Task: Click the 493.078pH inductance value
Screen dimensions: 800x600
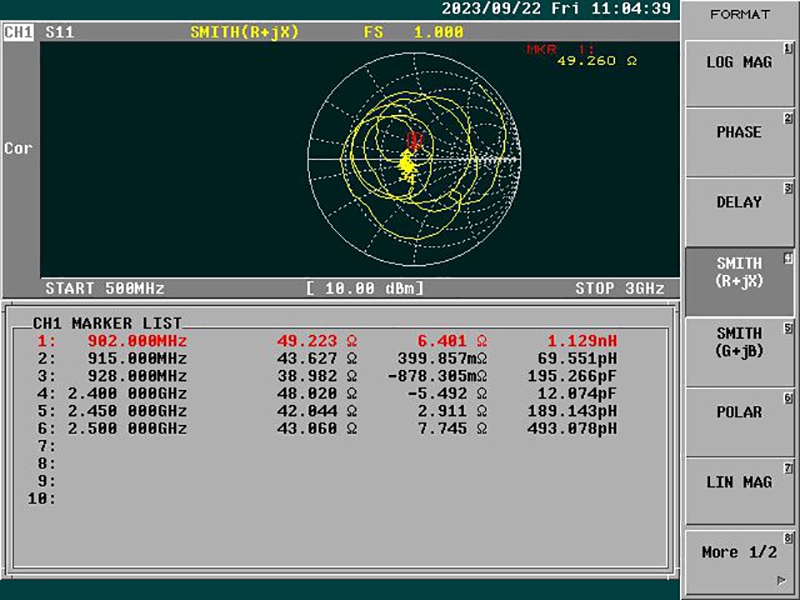Action: pyautogui.click(x=572, y=428)
